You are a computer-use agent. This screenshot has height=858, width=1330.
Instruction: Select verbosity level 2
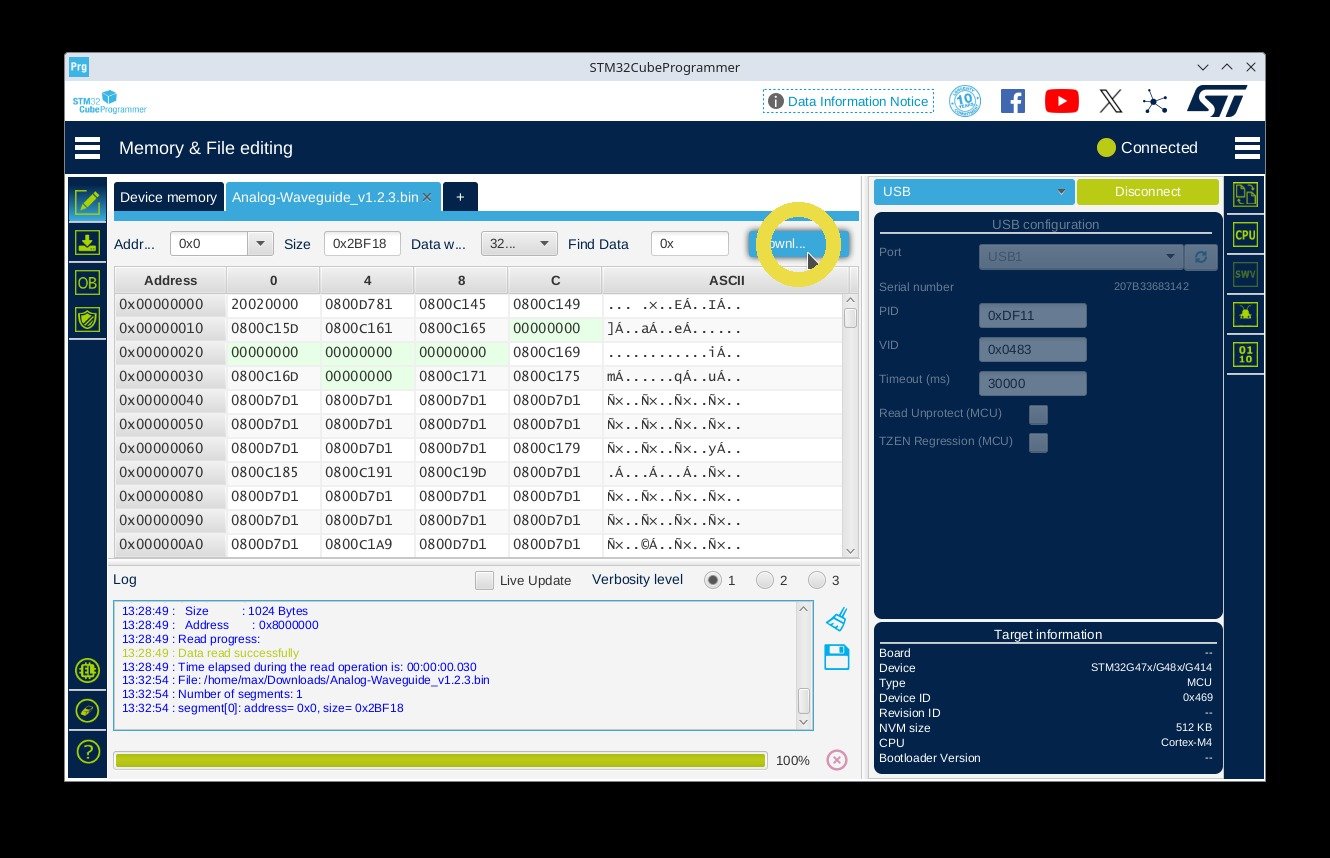[765, 580]
